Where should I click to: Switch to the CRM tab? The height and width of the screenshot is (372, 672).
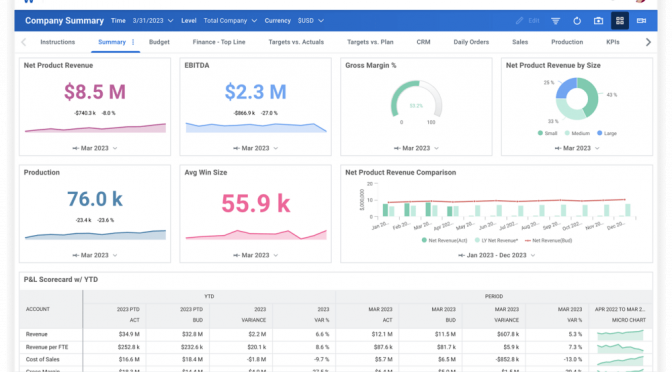coord(423,42)
